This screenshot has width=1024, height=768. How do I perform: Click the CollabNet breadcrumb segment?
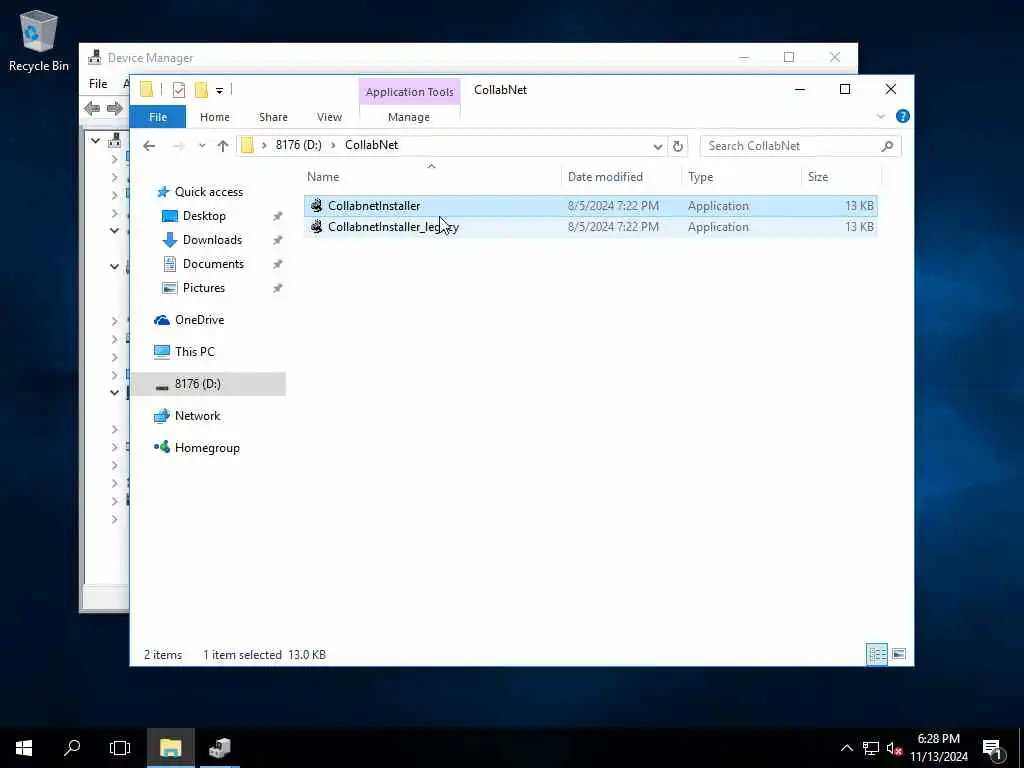coord(371,145)
